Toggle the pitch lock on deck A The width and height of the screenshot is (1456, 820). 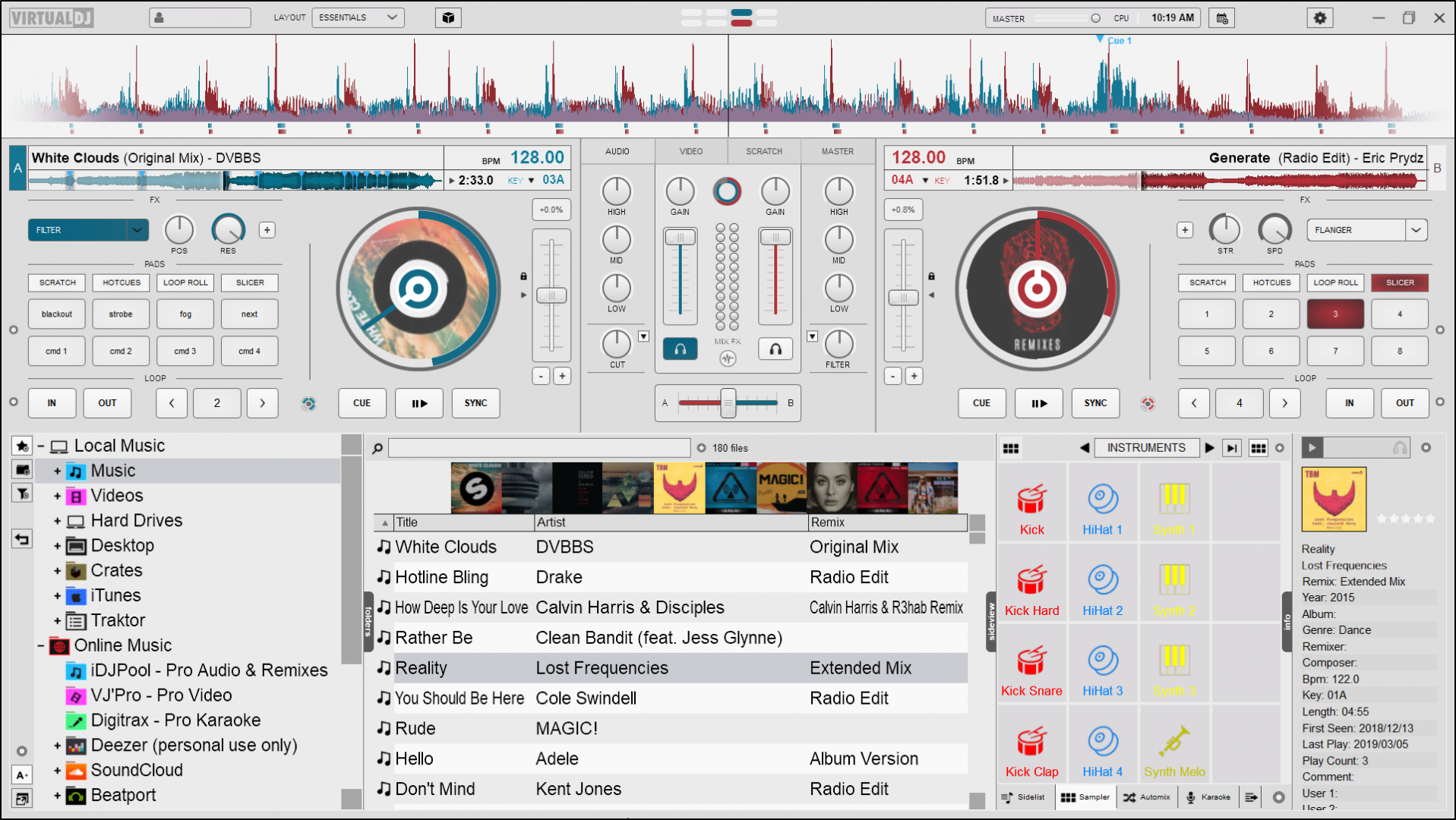point(523,276)
